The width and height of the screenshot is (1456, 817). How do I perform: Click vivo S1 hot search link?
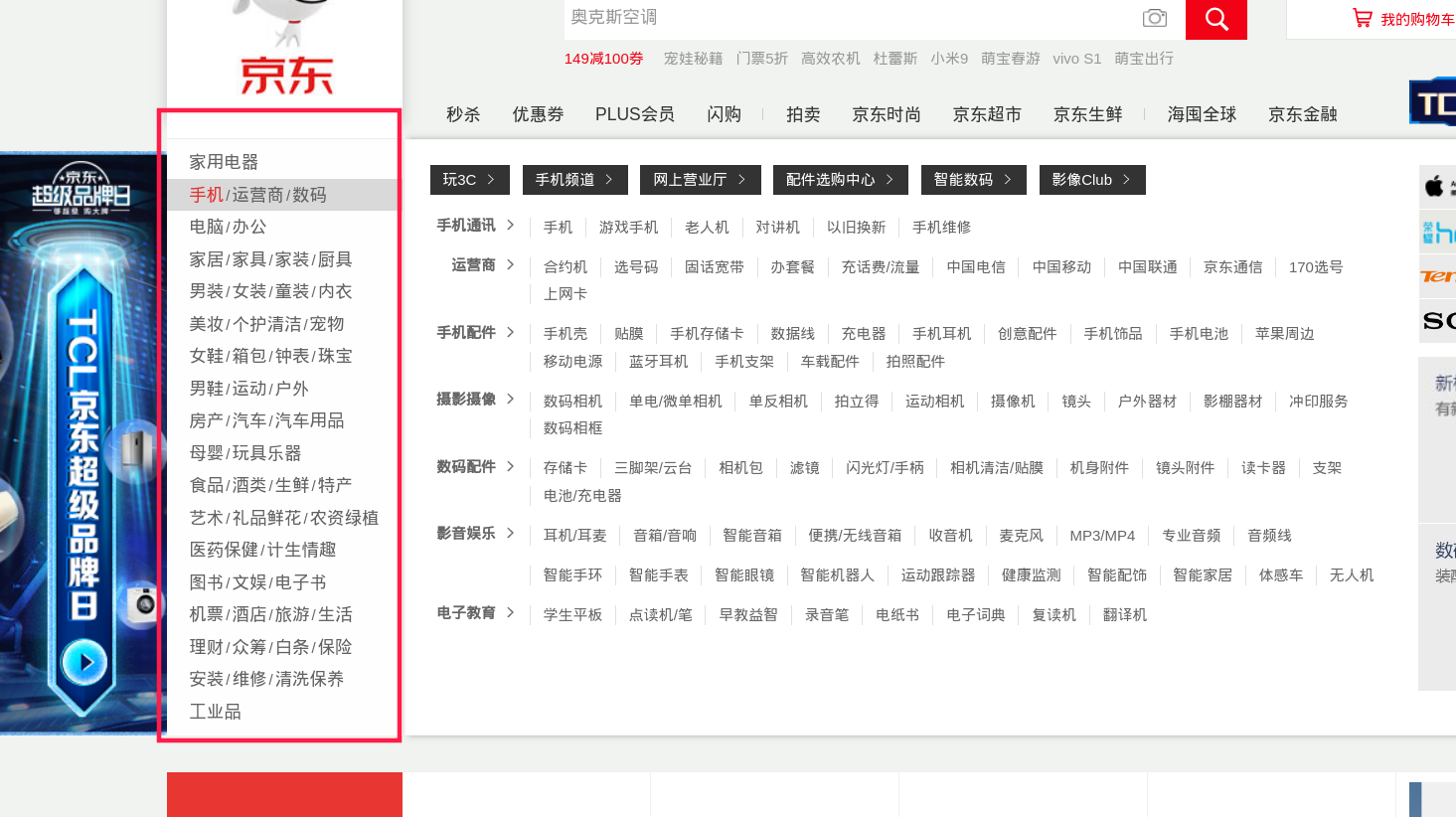click(1077, 59)
